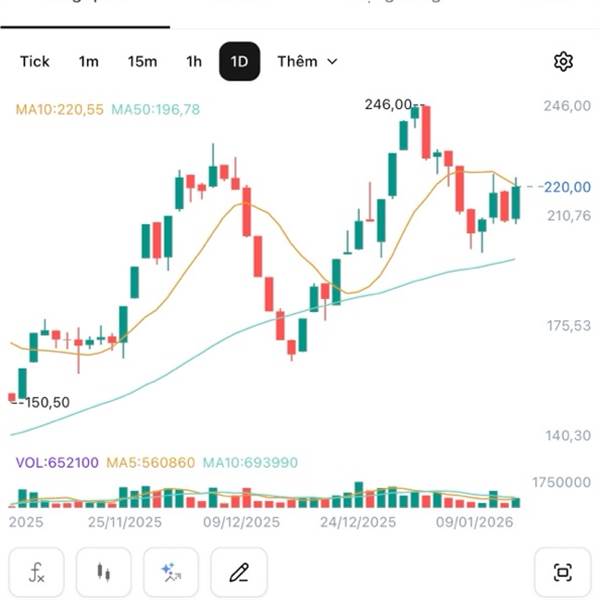
Task: Switch to 1m timeframe
Action: pos(89,62)
